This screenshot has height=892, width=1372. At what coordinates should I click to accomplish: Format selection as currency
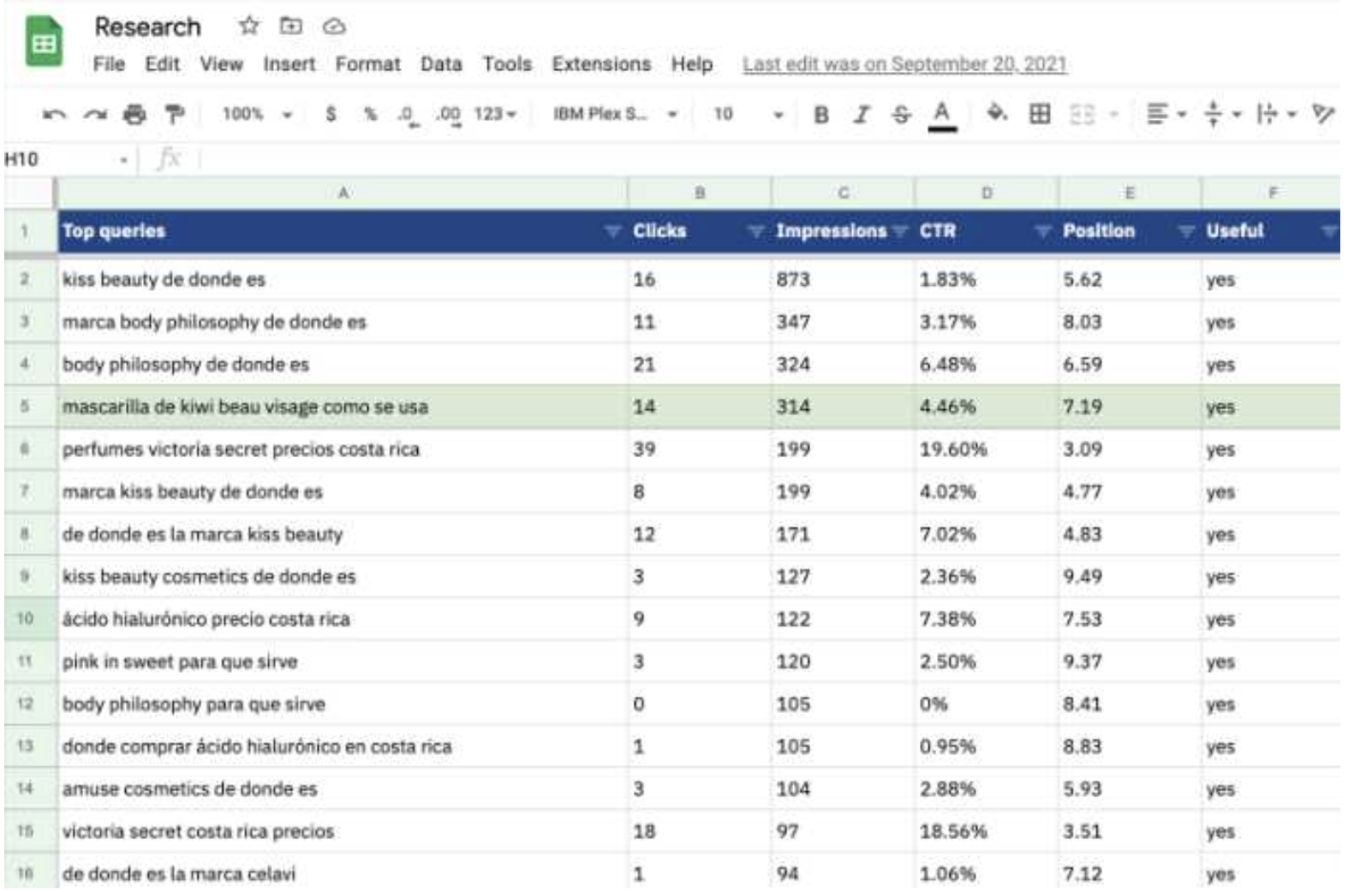(x=330, y=114)
